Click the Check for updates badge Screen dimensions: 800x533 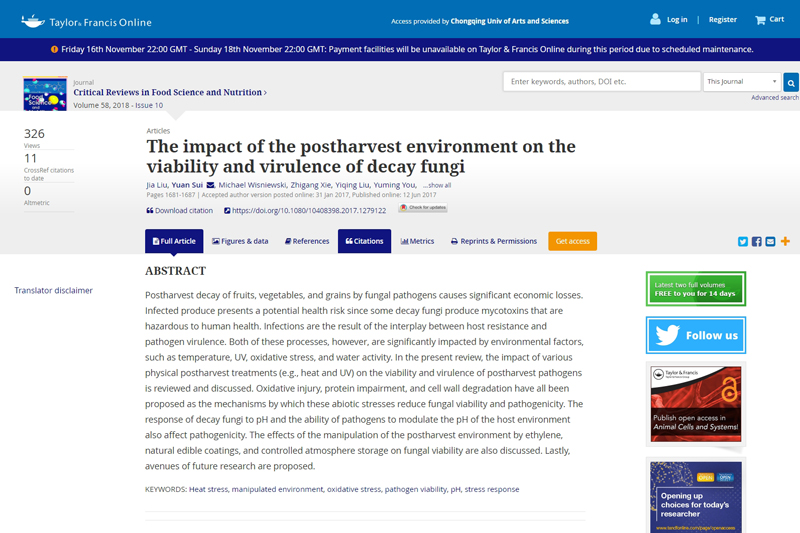pyautogui.click(x=423, y=208)
